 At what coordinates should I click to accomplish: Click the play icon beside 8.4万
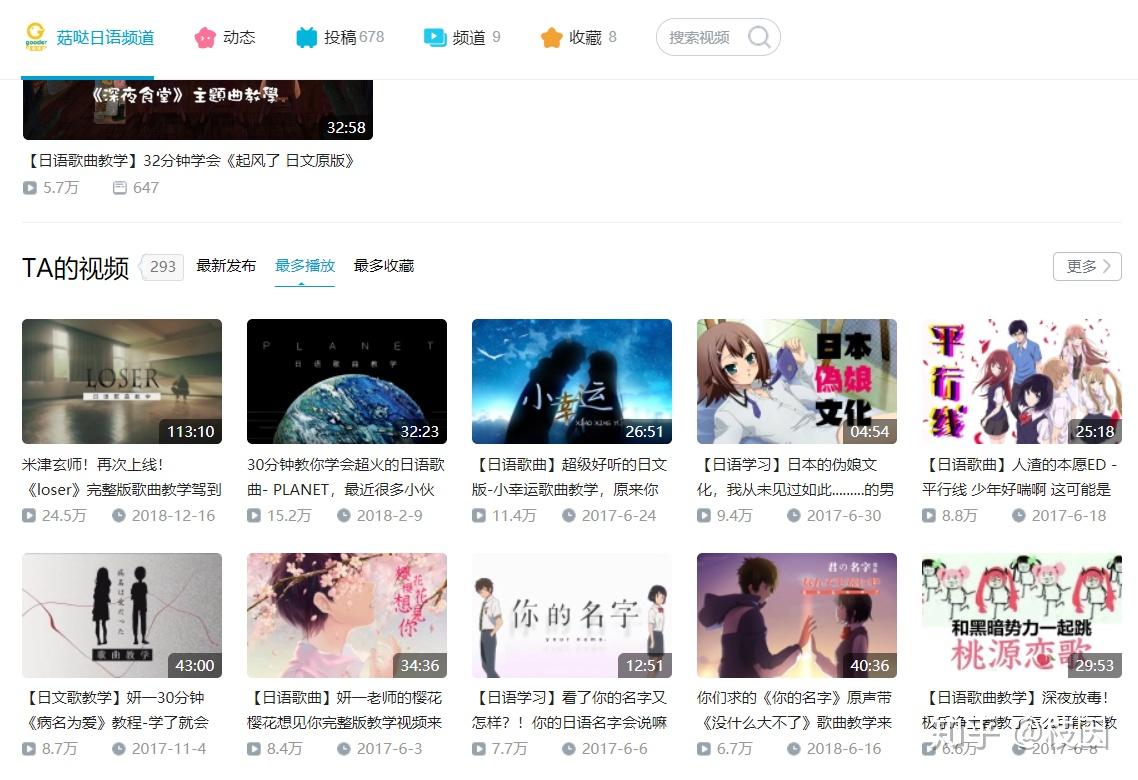253,749
